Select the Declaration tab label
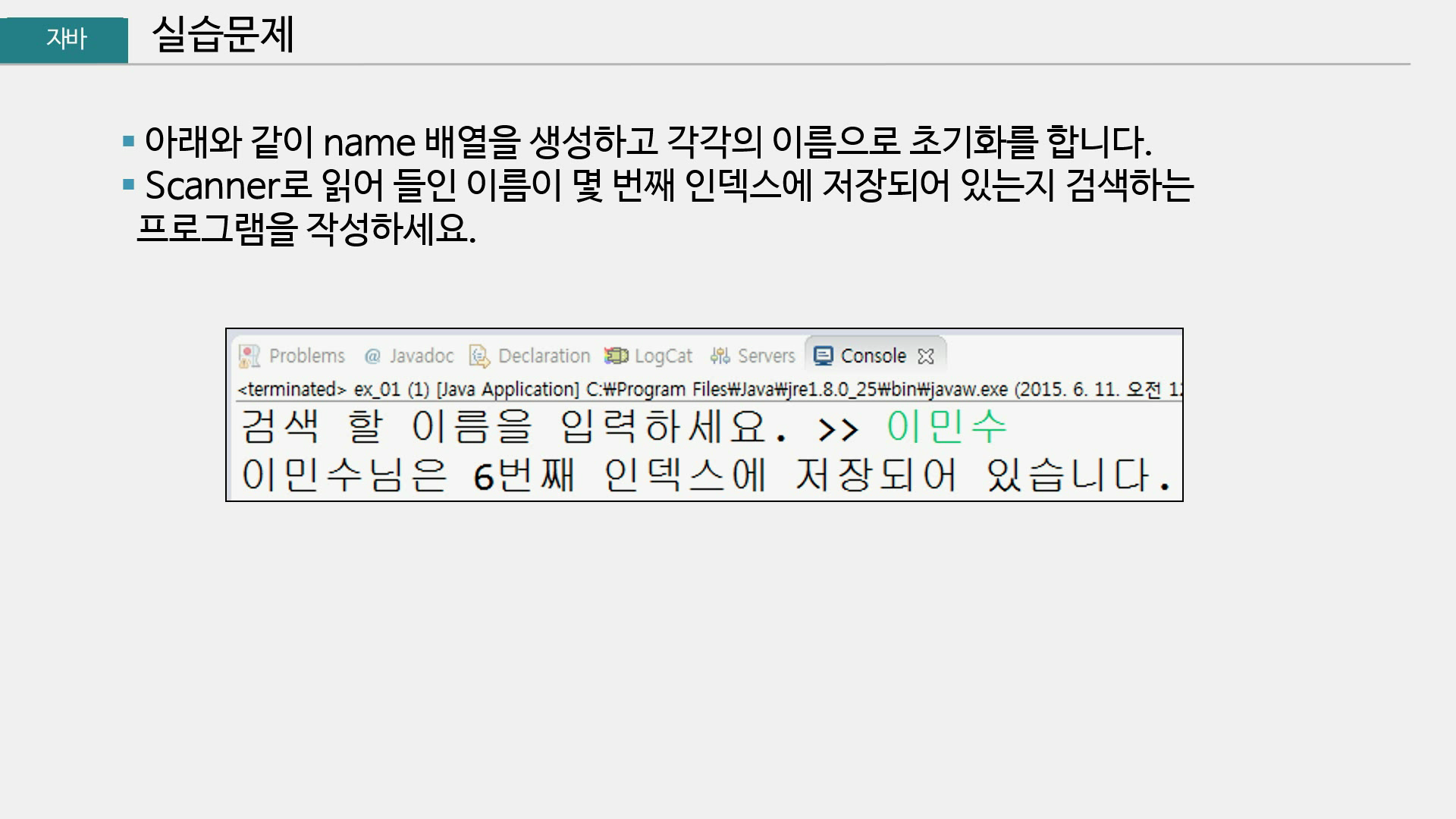Screen dimensions: 1456x819 coord(544,356)
